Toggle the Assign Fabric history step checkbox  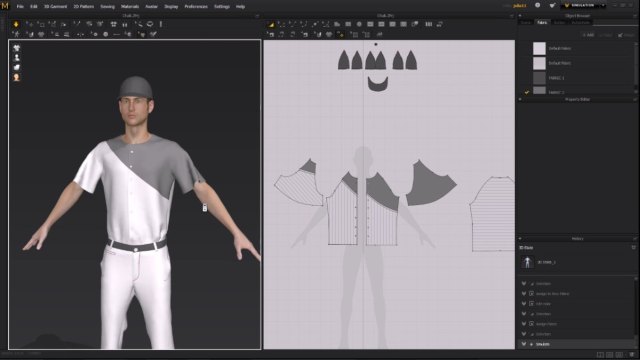[531, 324]
